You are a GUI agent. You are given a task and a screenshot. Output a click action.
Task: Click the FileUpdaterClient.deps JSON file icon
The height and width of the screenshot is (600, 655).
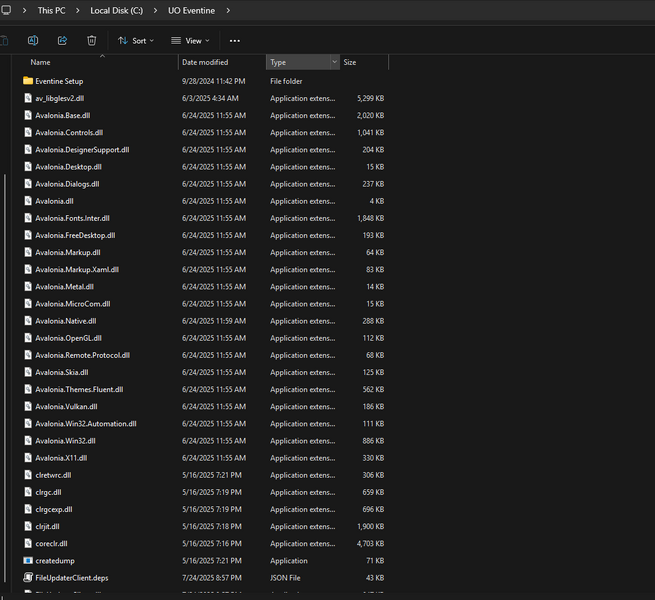point(28,578)
